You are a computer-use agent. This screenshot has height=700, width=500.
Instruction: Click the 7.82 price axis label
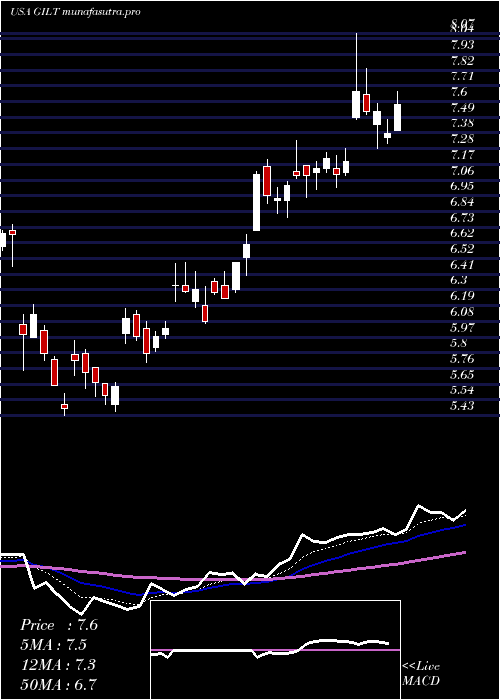click(x=462, y=60)
